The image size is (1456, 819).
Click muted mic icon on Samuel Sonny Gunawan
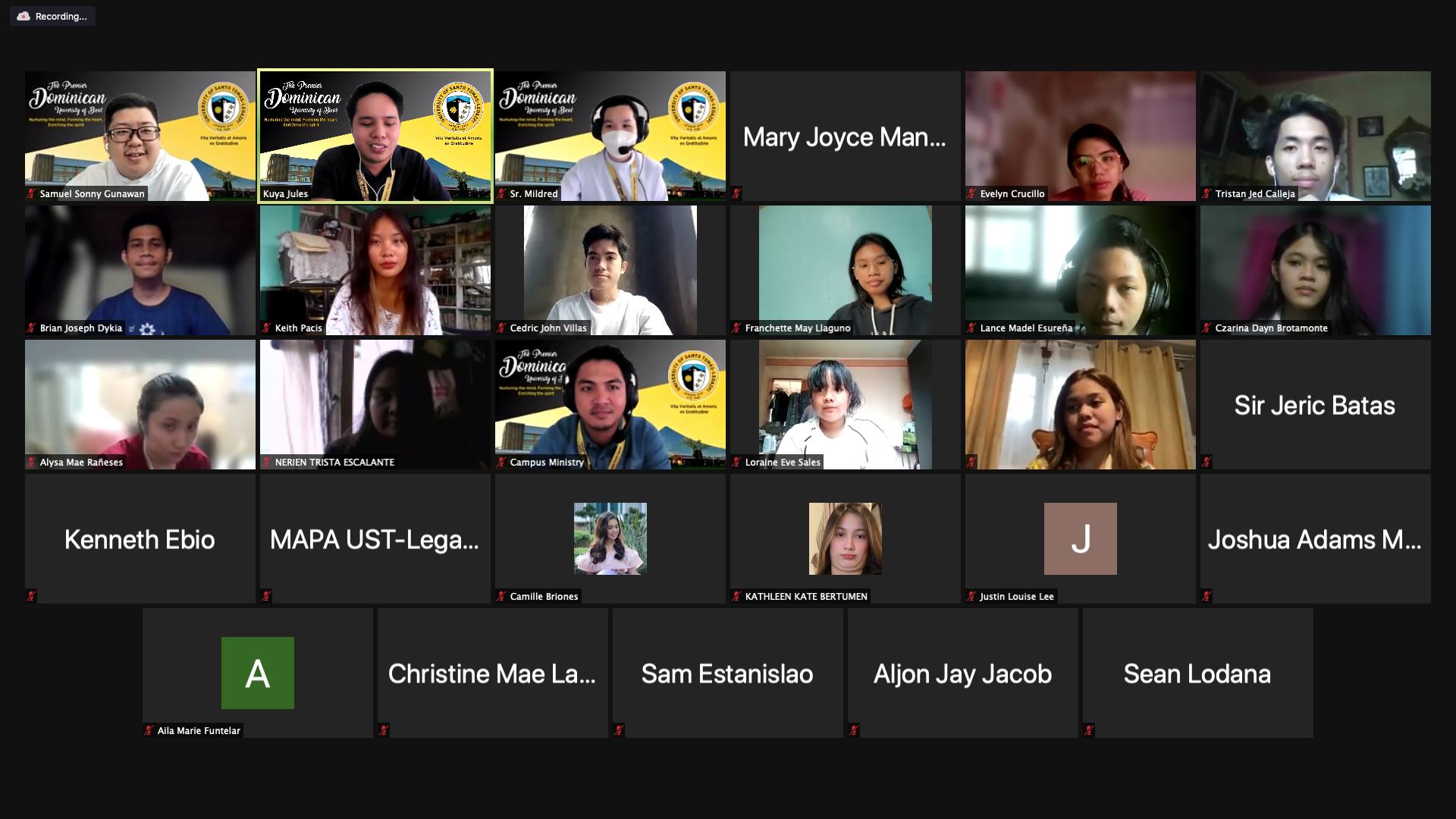point(31,194)
